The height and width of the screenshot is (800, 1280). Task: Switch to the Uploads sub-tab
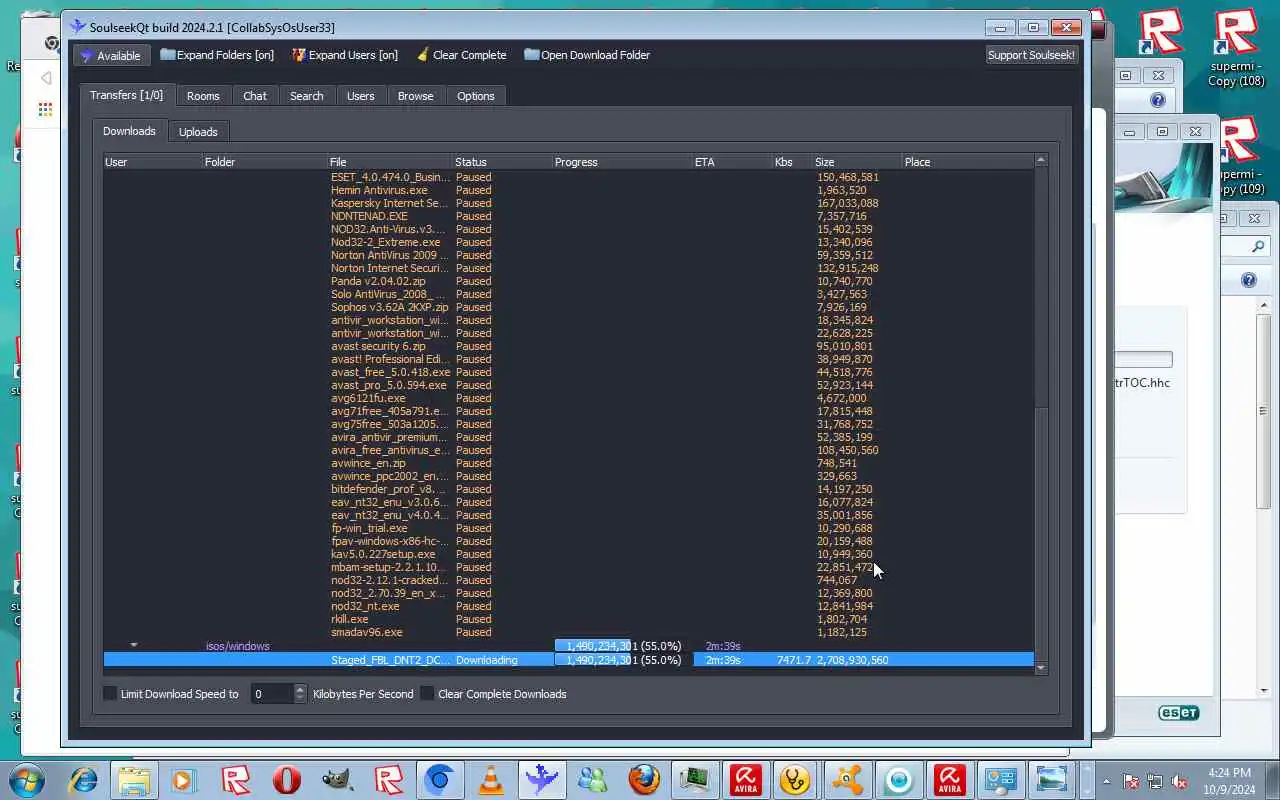[198, 132]
